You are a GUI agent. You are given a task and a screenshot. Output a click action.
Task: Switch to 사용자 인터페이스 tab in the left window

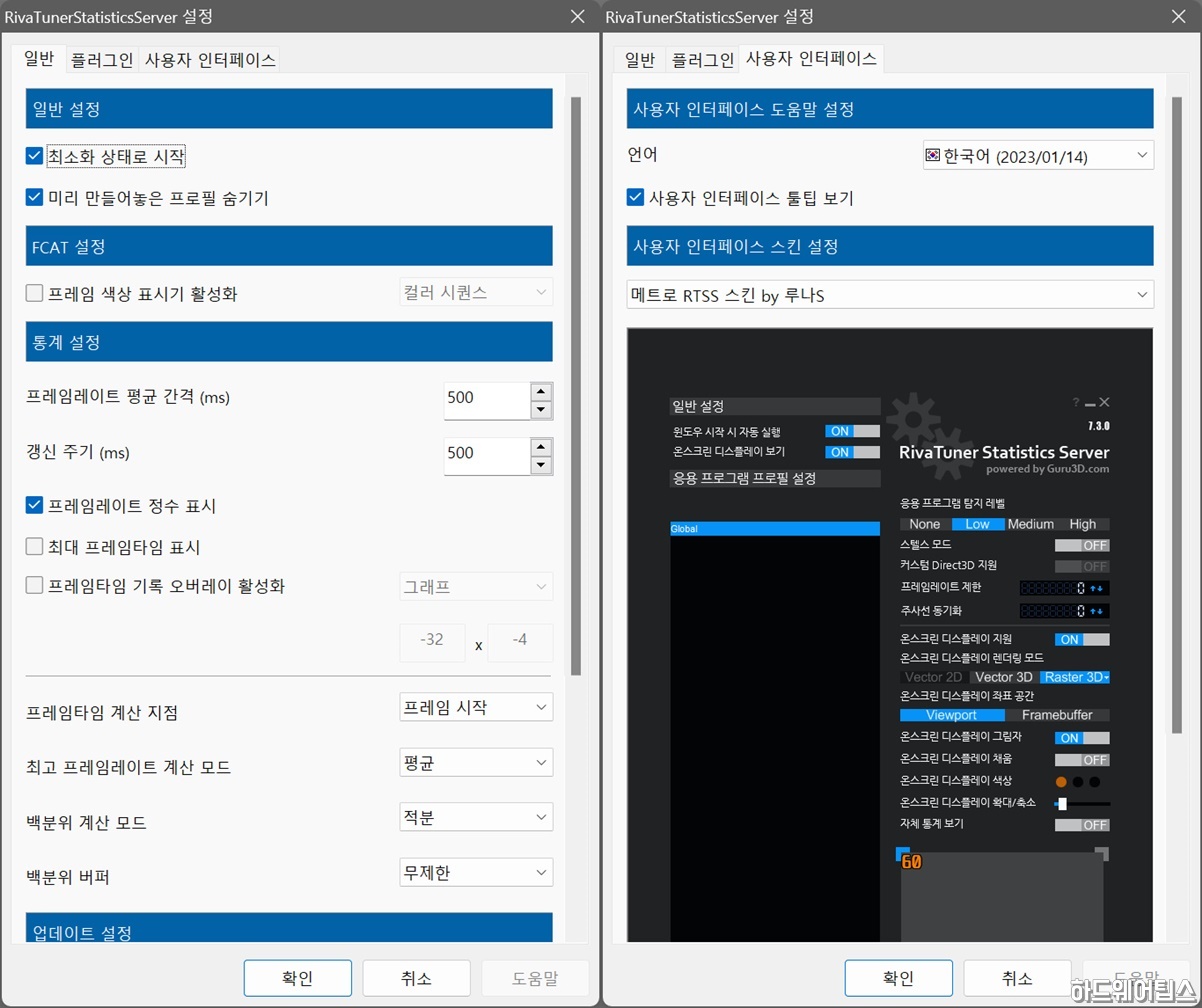tap(210, 60)
